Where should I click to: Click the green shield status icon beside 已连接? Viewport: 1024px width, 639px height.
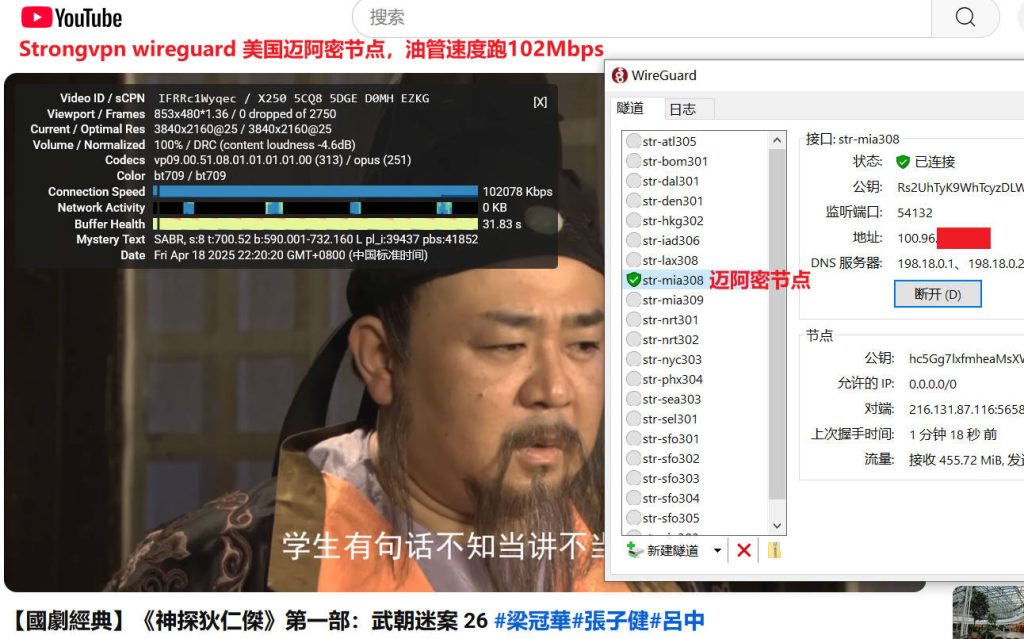pos(903,161)
